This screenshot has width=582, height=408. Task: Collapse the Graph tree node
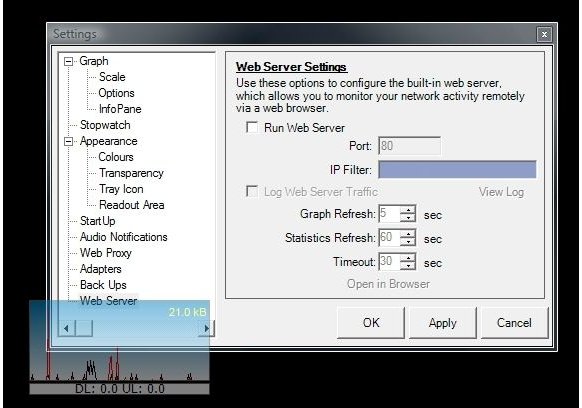pyautogui.click(x=68, y=61)
